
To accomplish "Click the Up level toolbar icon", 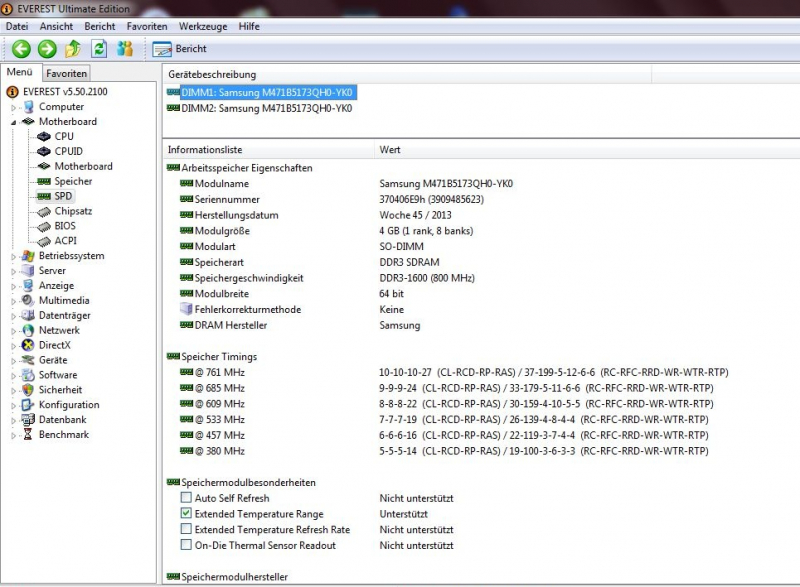I will pyautogui.click(x=73, y=49).
